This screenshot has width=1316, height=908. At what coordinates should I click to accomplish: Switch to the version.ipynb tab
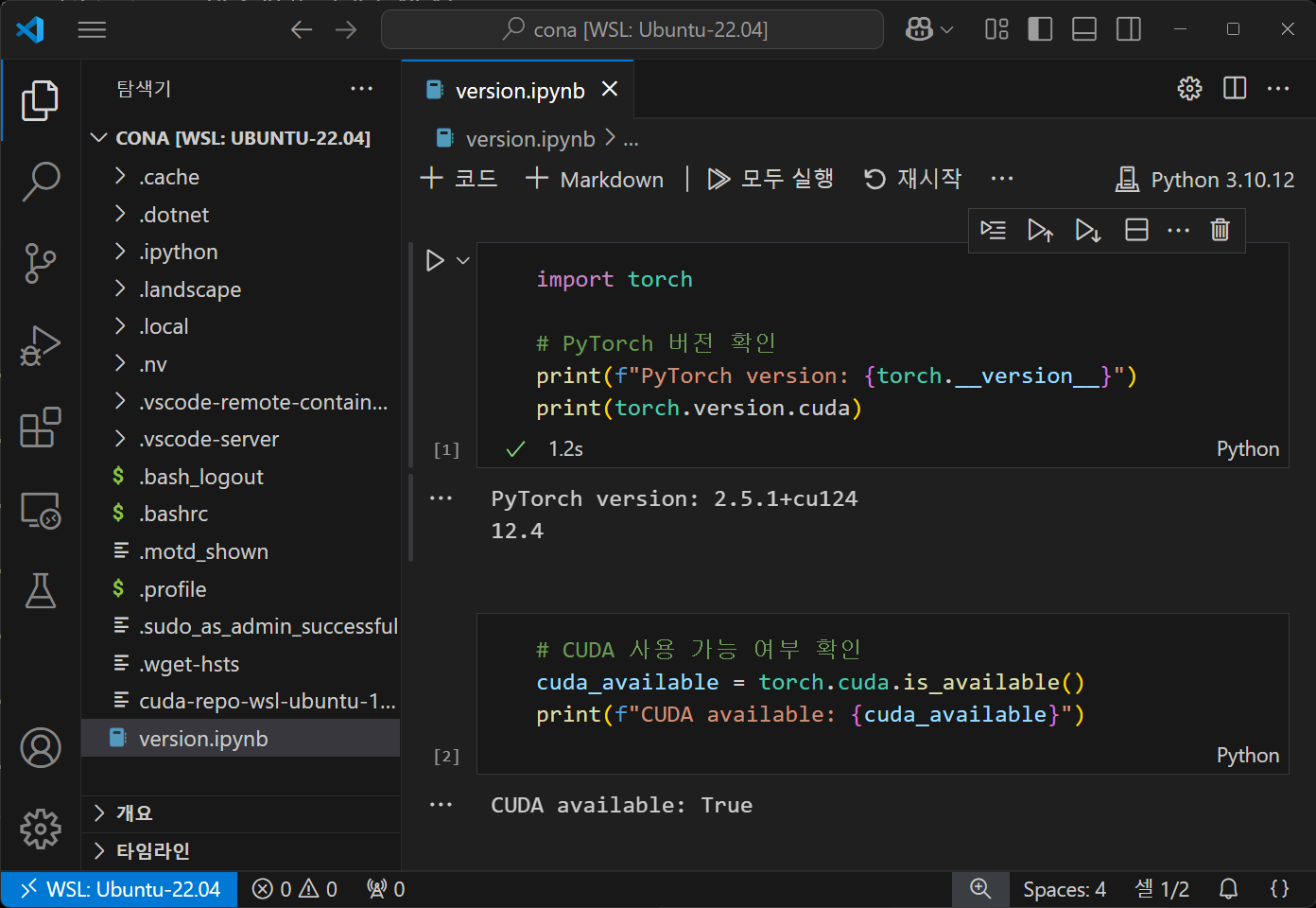point(519,91)
